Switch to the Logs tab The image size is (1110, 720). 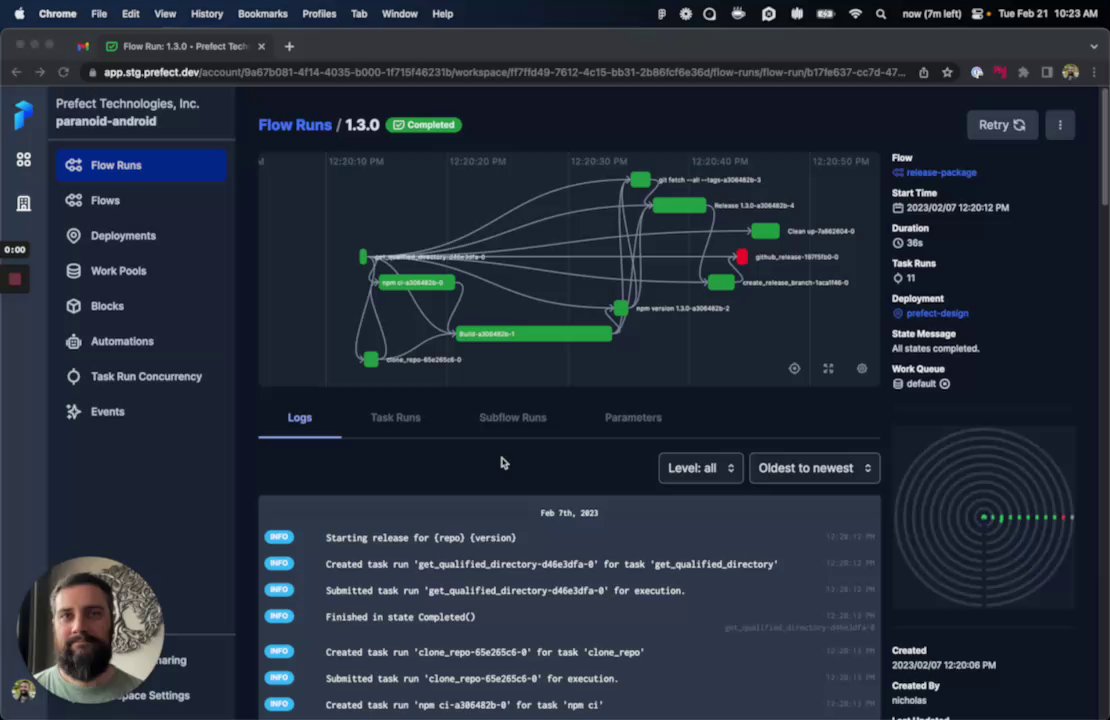click(x=299, y=418)
